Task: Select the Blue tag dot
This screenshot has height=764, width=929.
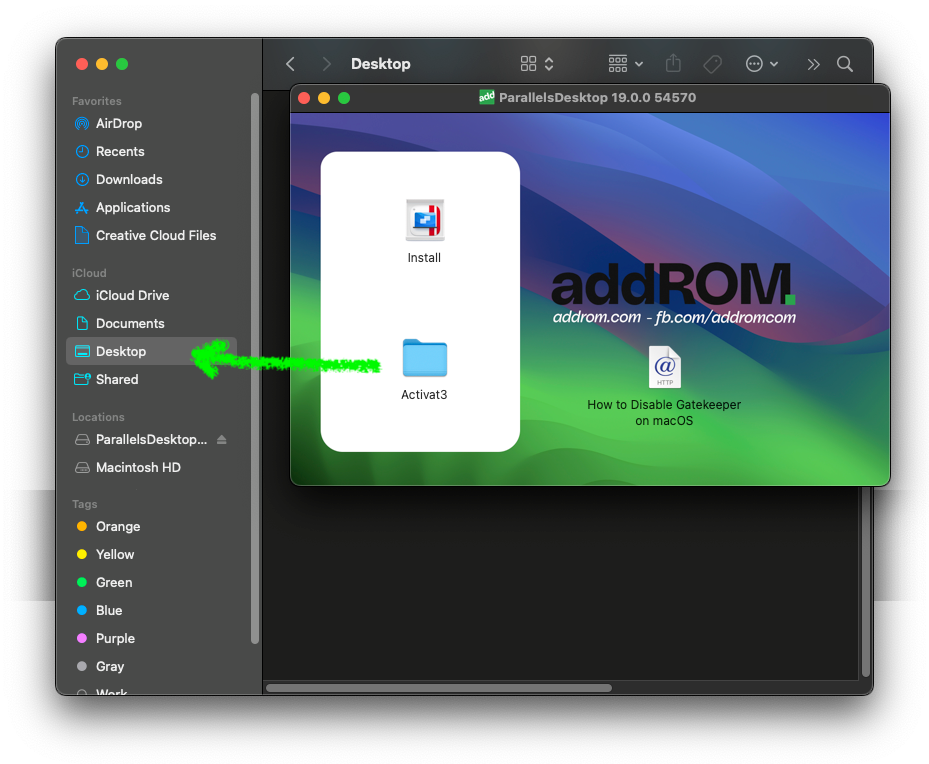Action: [x=82, y=611]
